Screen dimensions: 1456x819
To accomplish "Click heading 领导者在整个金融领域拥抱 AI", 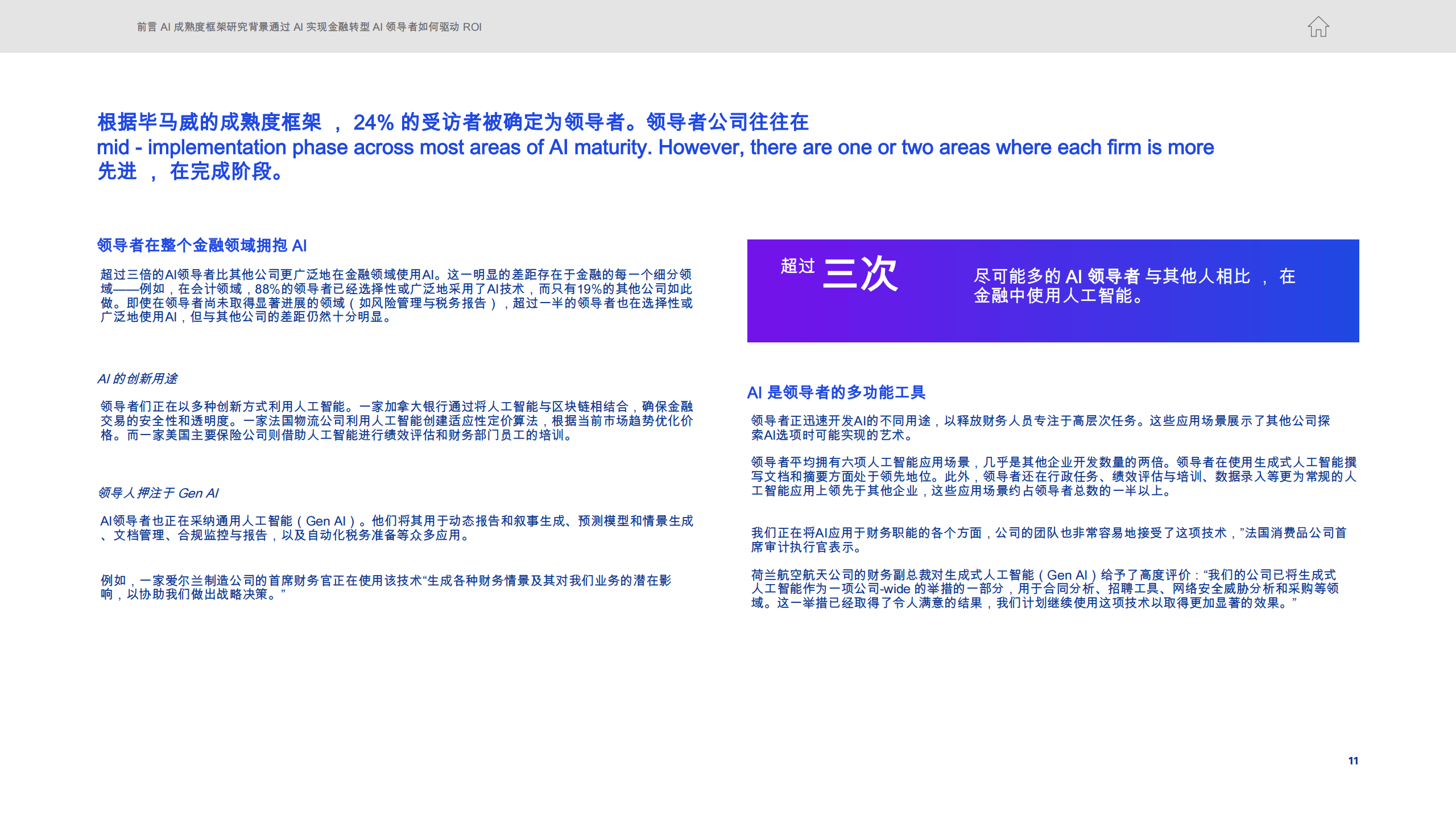I will click(202, 245).
